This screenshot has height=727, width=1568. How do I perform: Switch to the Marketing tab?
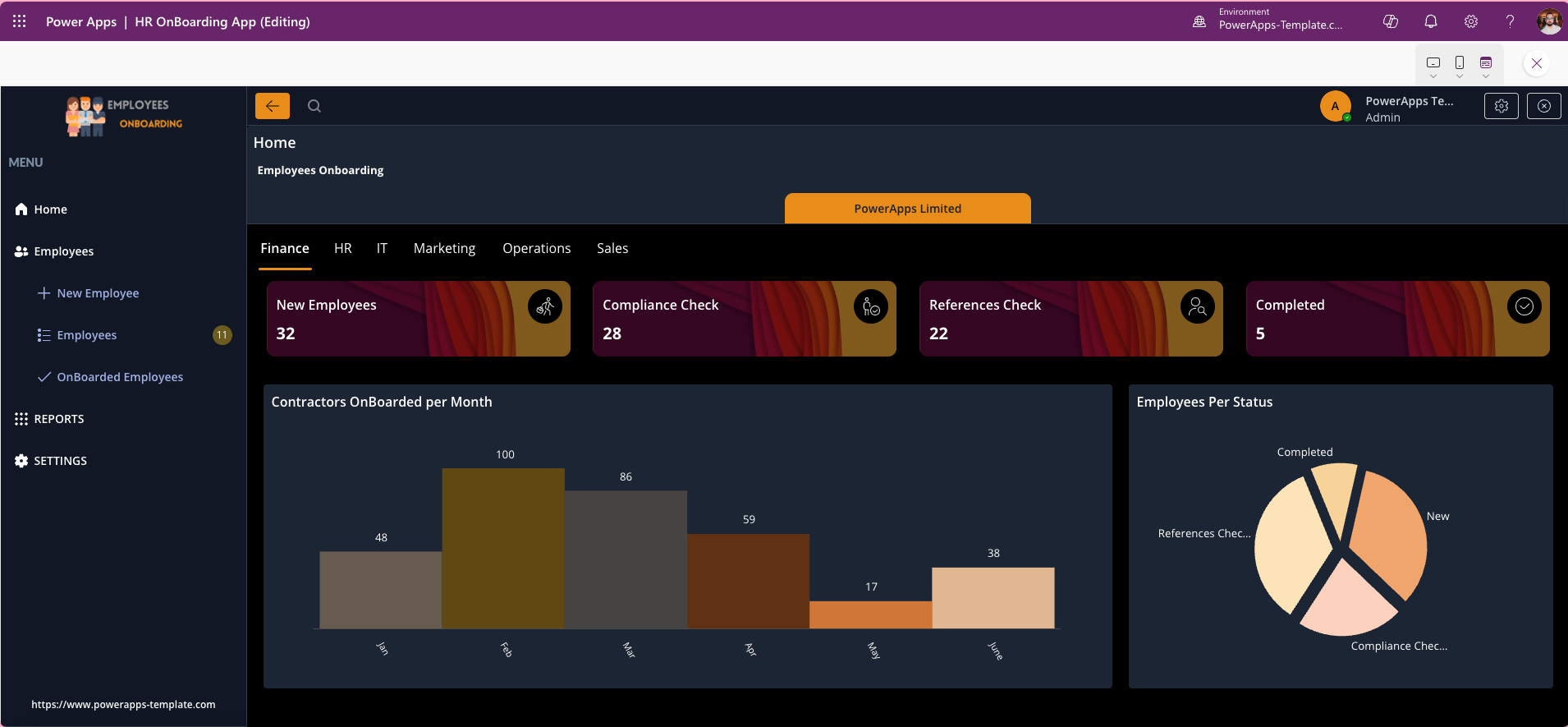click(444, 248)
